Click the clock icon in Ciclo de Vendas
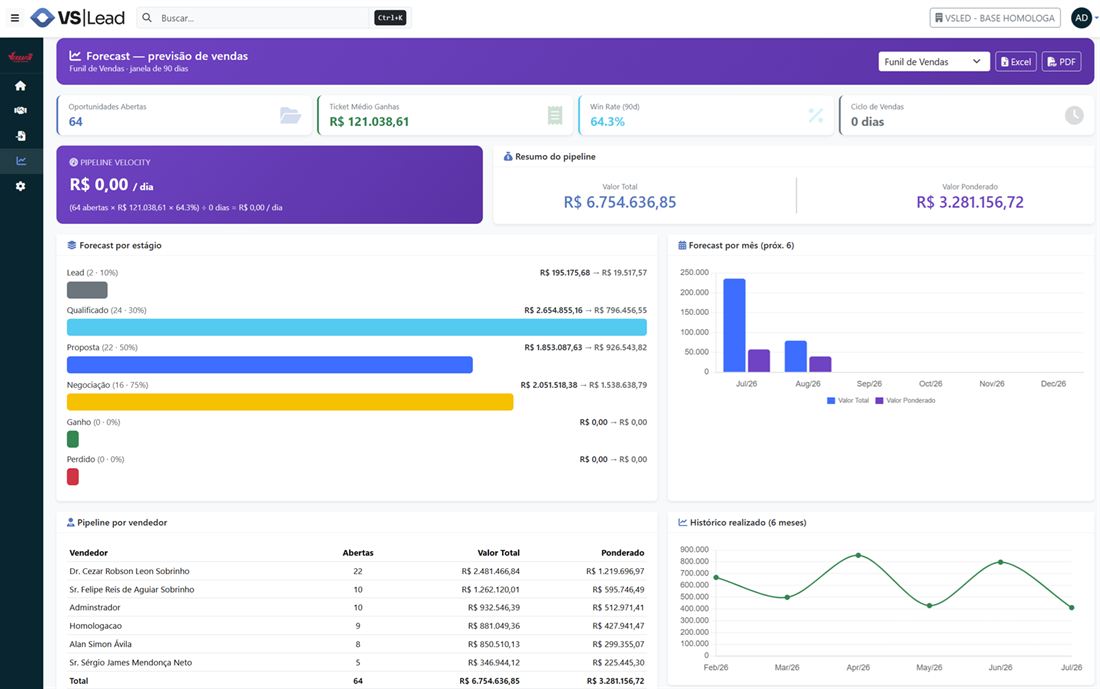Image resolution: width=1100 pixels, height=689 pixels. coord(1074,115)
